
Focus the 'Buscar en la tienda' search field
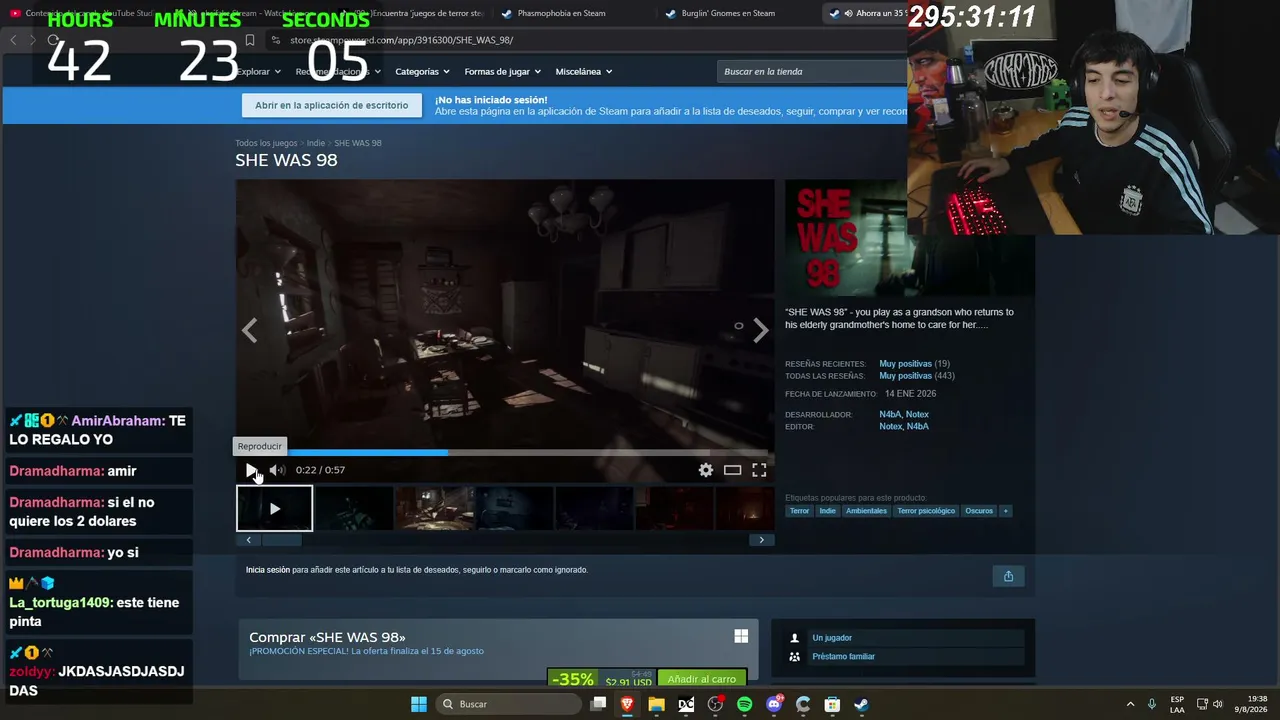pos(812,72)
